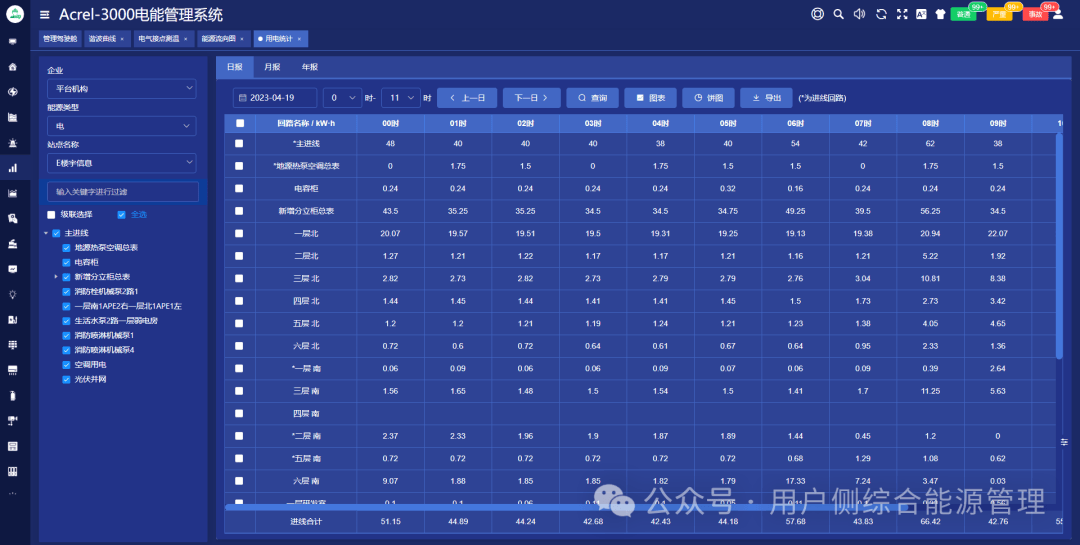Click the lightning bolt icon in left sidebar
Image resolution: width=1080 pixels, height=545 pixels.
point(12,92)
